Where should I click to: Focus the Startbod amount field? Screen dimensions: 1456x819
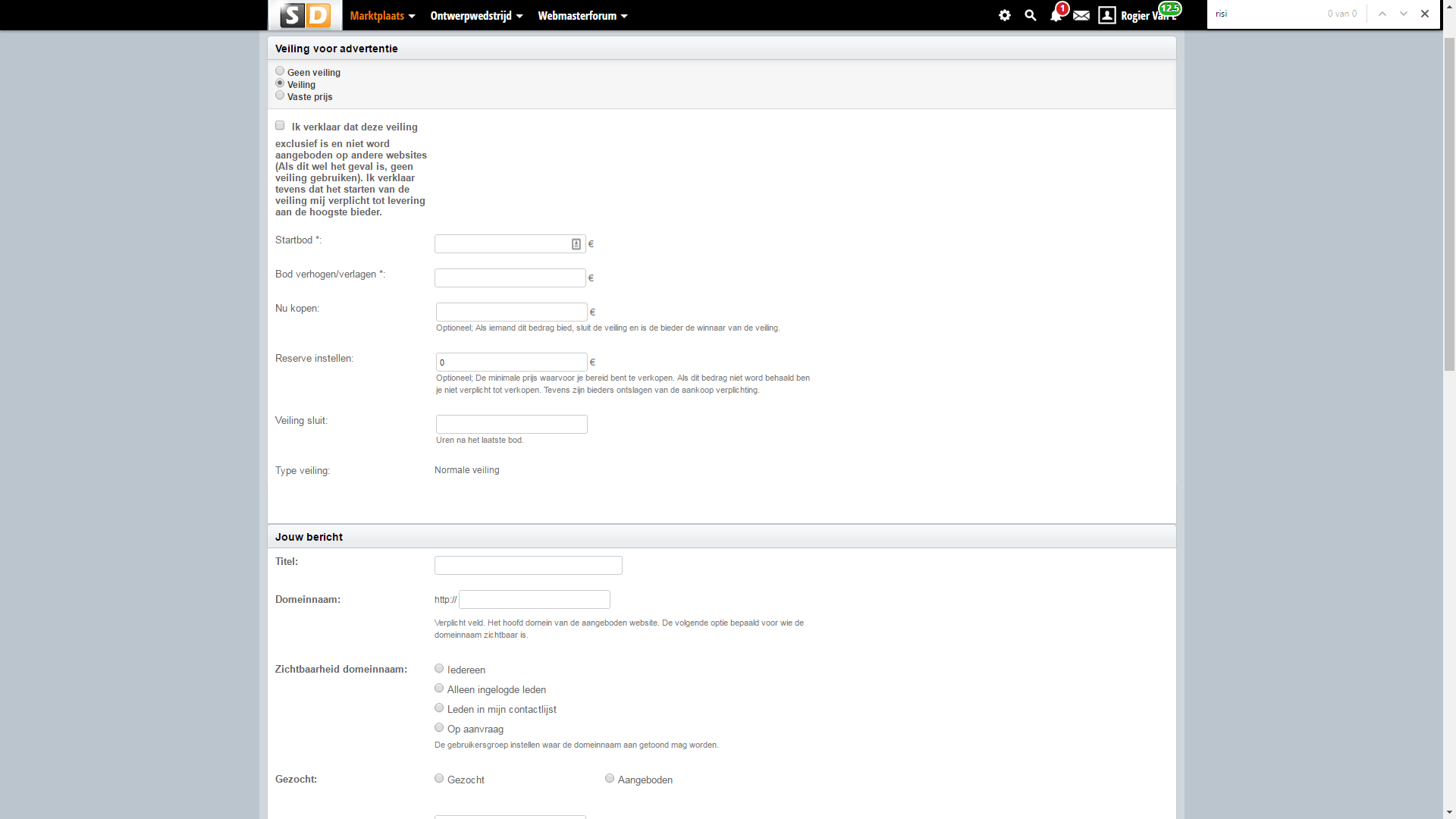point(510,244)
